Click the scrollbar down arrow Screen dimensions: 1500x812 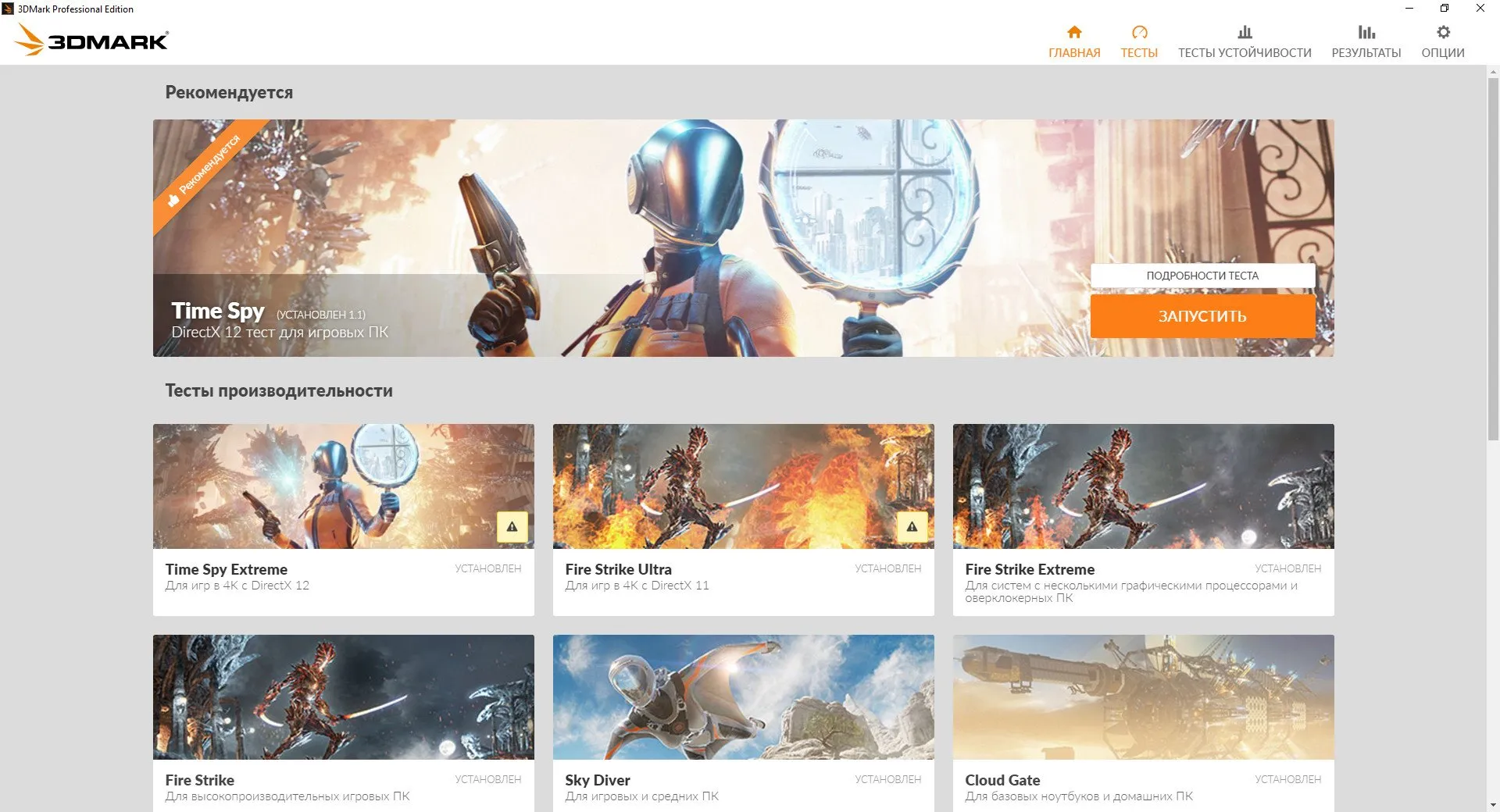pyautogui.click(x=1493, y=805)
